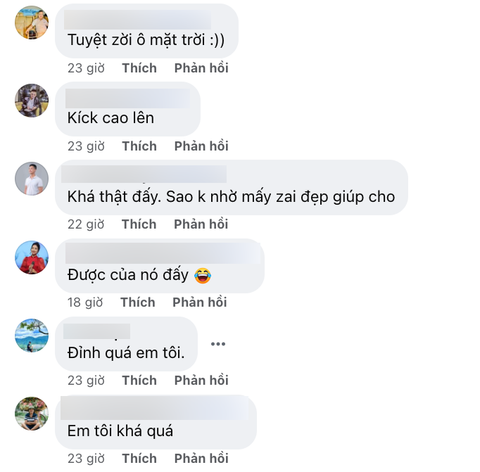Open beach avatar next to 'Đỉnh quá em tôi'
Viewport: 480px width, 472px height.
tap(32, 335)
